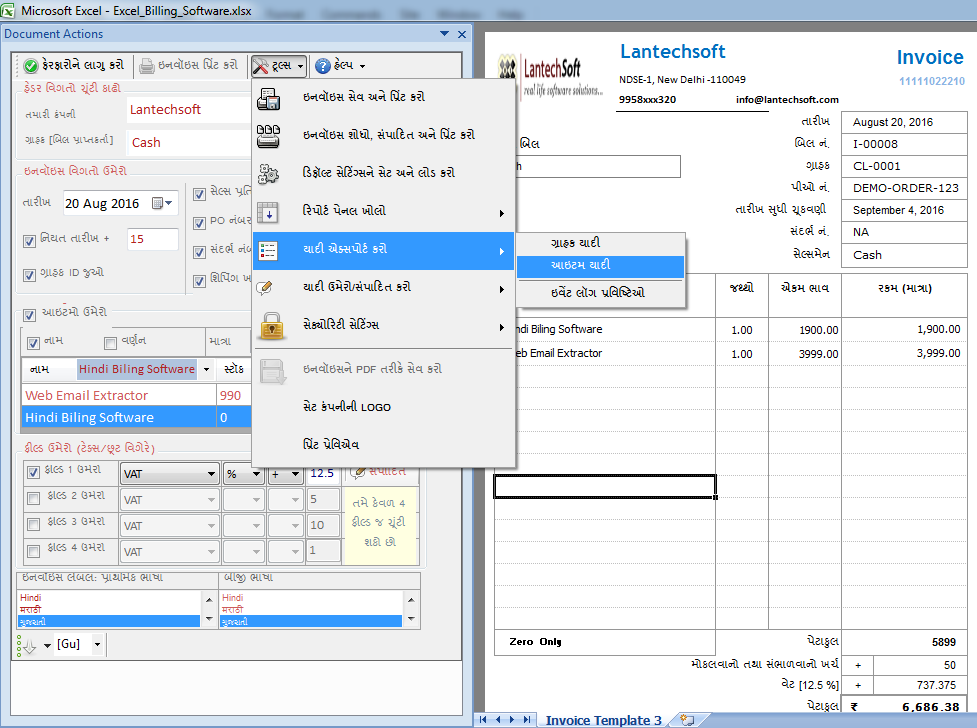Image resolution: width=977 pixels, height=728 pixels.
Task: Expand the Document Actions pane options arrow
Action: [444, 34]
